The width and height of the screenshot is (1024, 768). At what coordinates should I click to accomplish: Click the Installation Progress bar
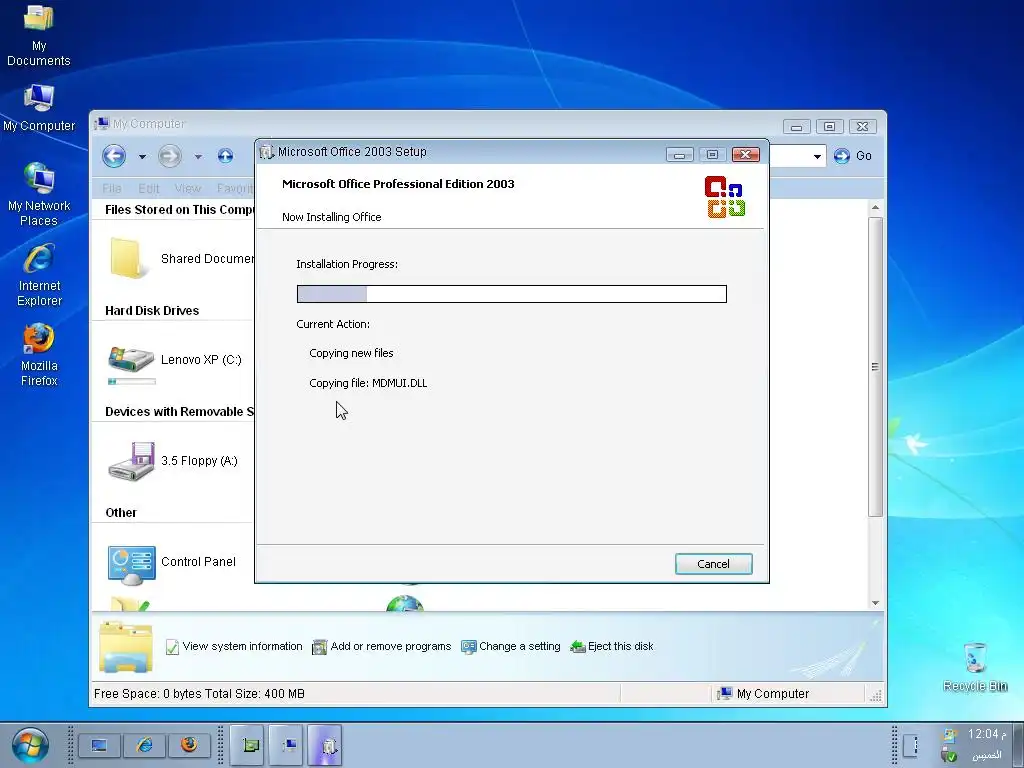(x=511, y=294)
